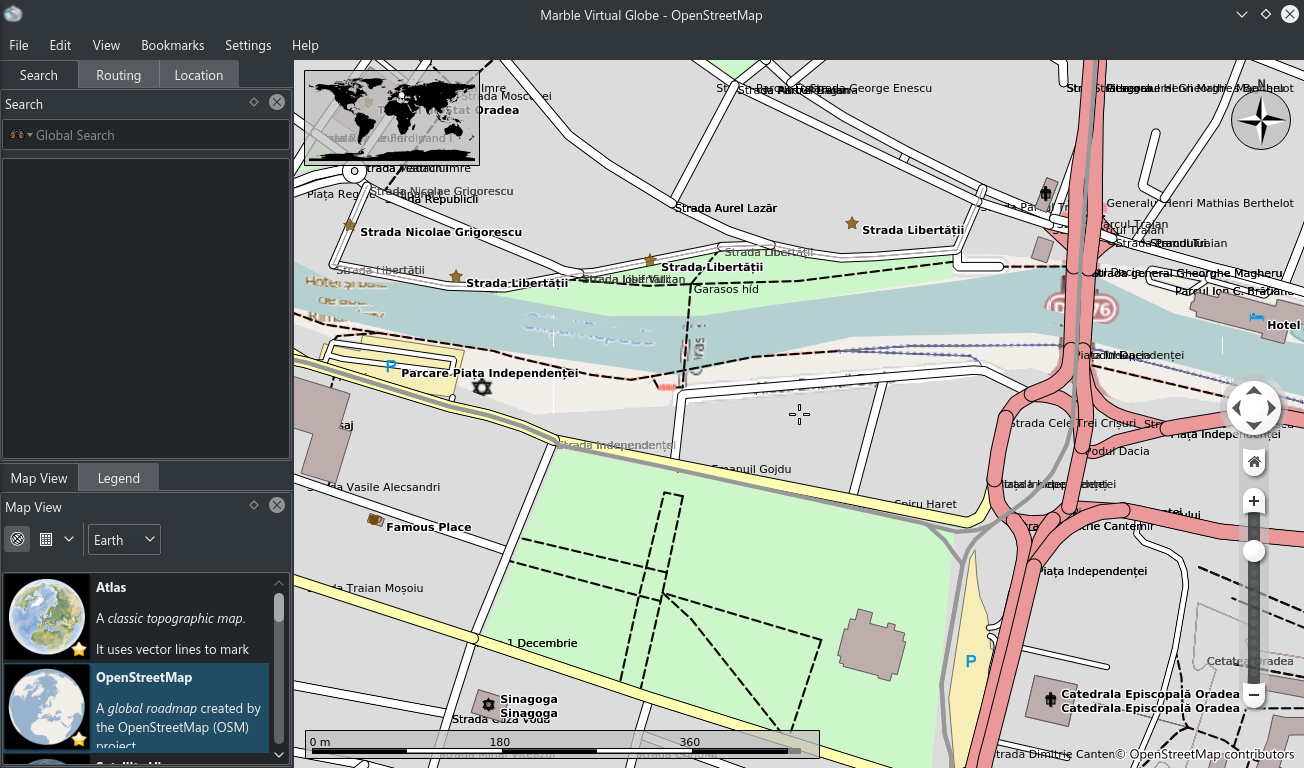This screenshot has width=1304, height=768.
Task: Switch to the Legend tab
Action: pos(119,478)
